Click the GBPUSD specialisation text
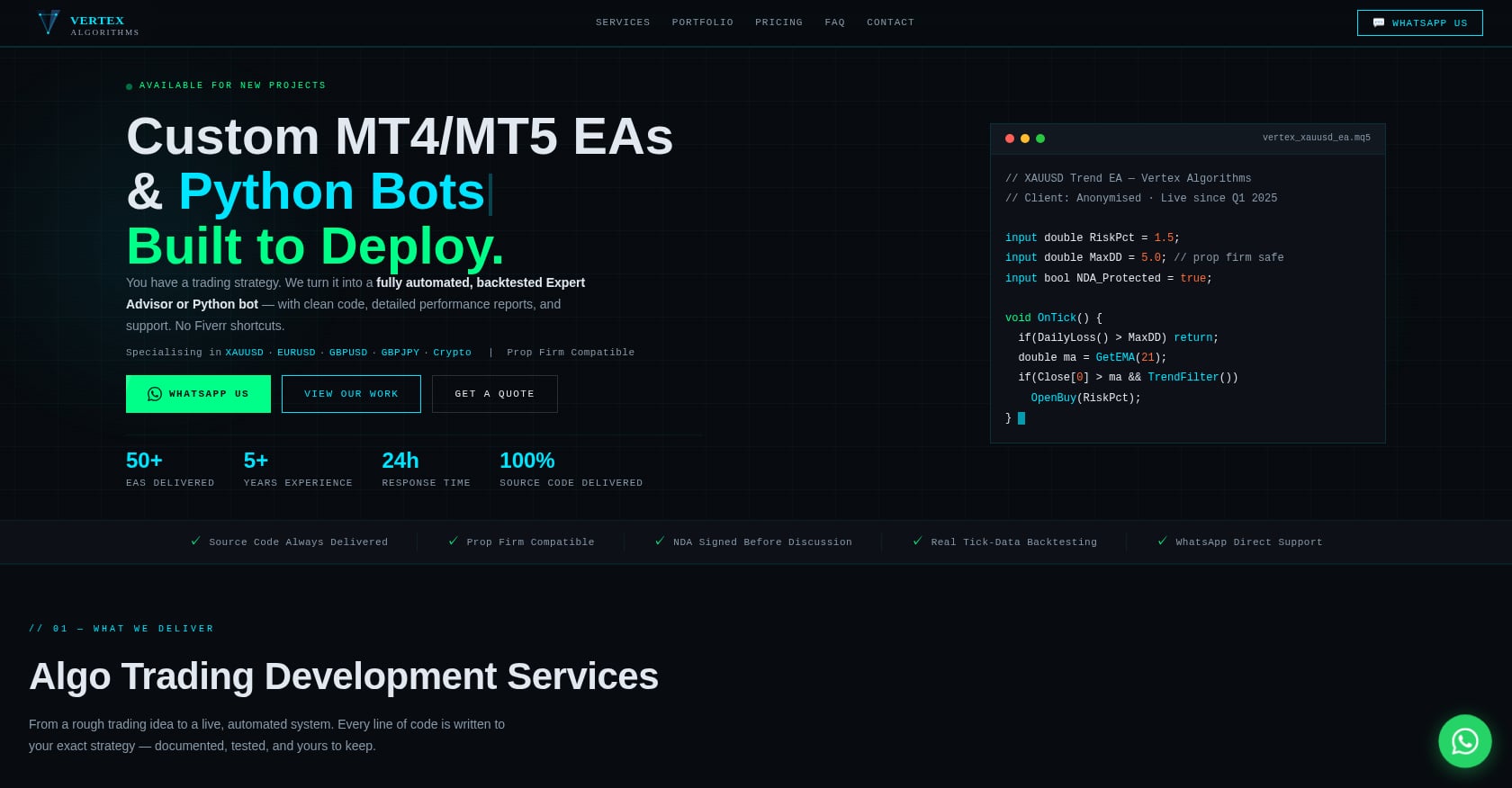 click(x=348, y=353)
